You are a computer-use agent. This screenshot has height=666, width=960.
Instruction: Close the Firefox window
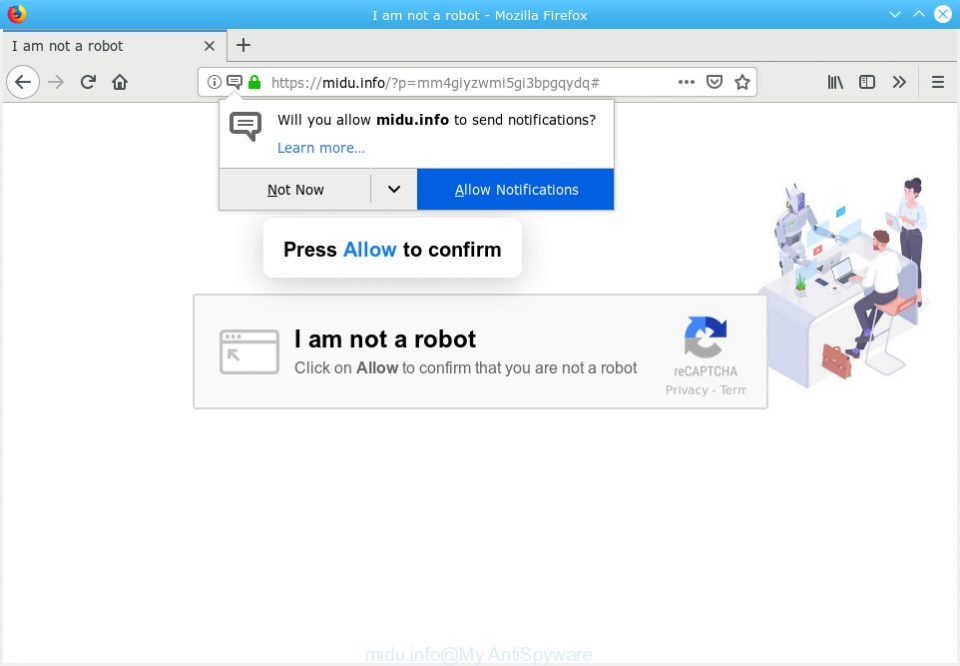(943, 14)
